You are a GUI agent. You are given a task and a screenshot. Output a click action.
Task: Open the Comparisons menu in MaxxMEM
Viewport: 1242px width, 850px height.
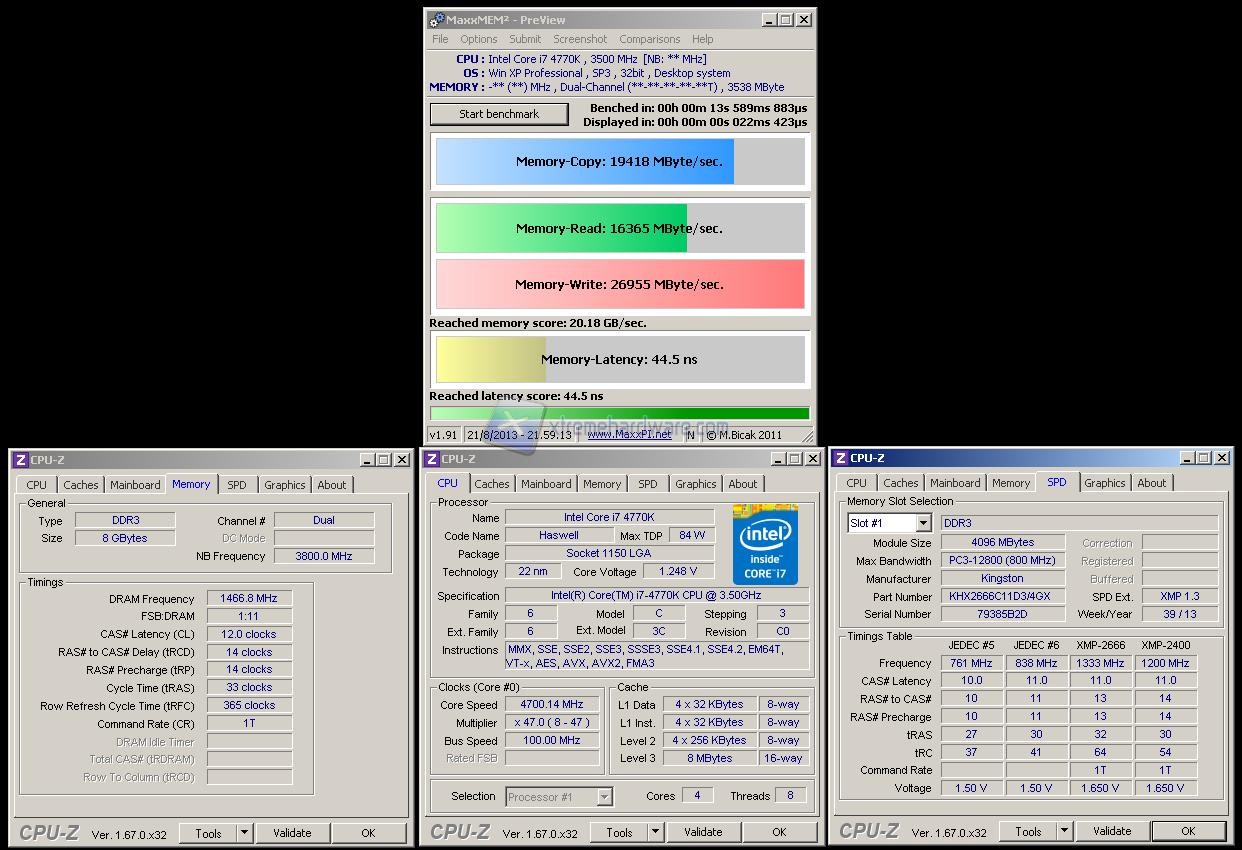pos(649,39)
